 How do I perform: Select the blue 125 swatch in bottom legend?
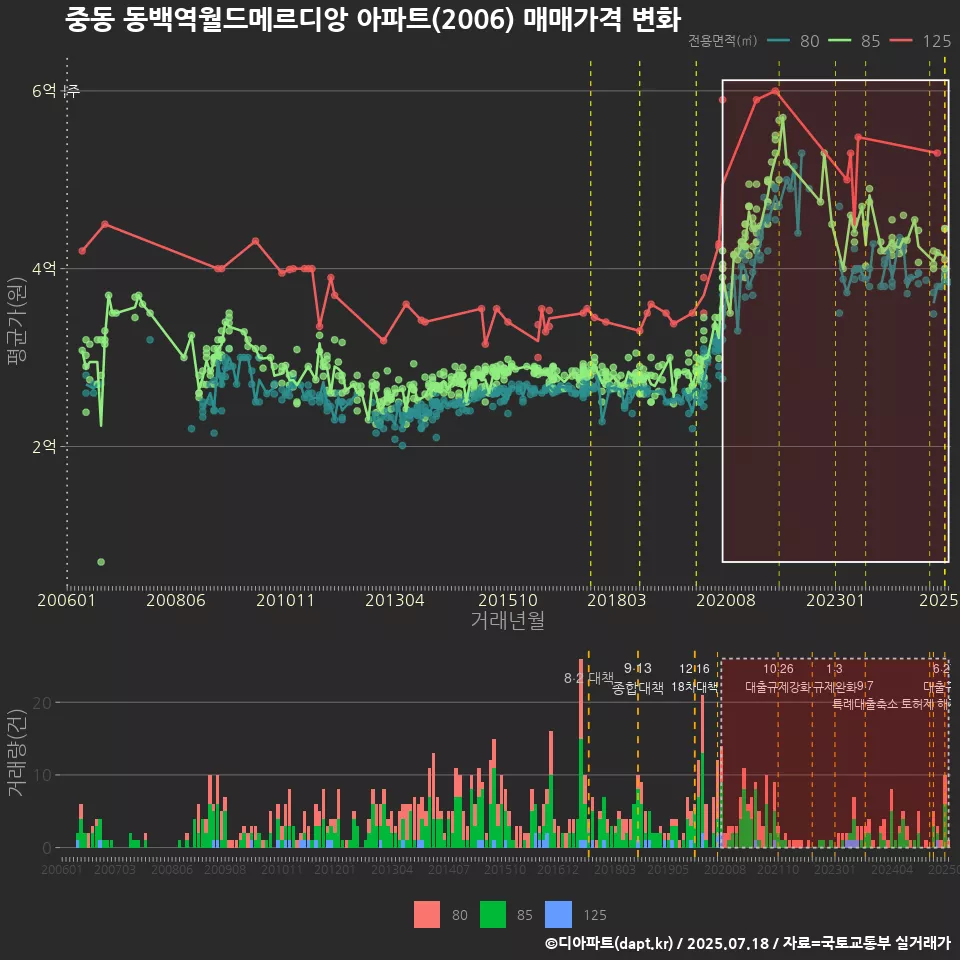558,915
